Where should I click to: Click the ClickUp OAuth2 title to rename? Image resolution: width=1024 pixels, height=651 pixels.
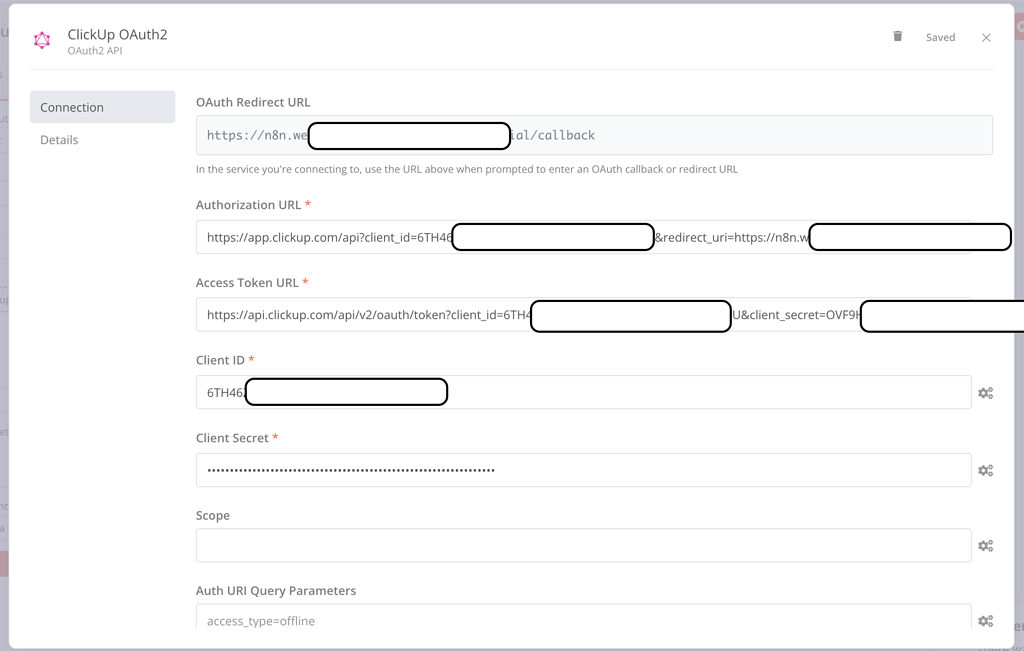click(116, 32)
